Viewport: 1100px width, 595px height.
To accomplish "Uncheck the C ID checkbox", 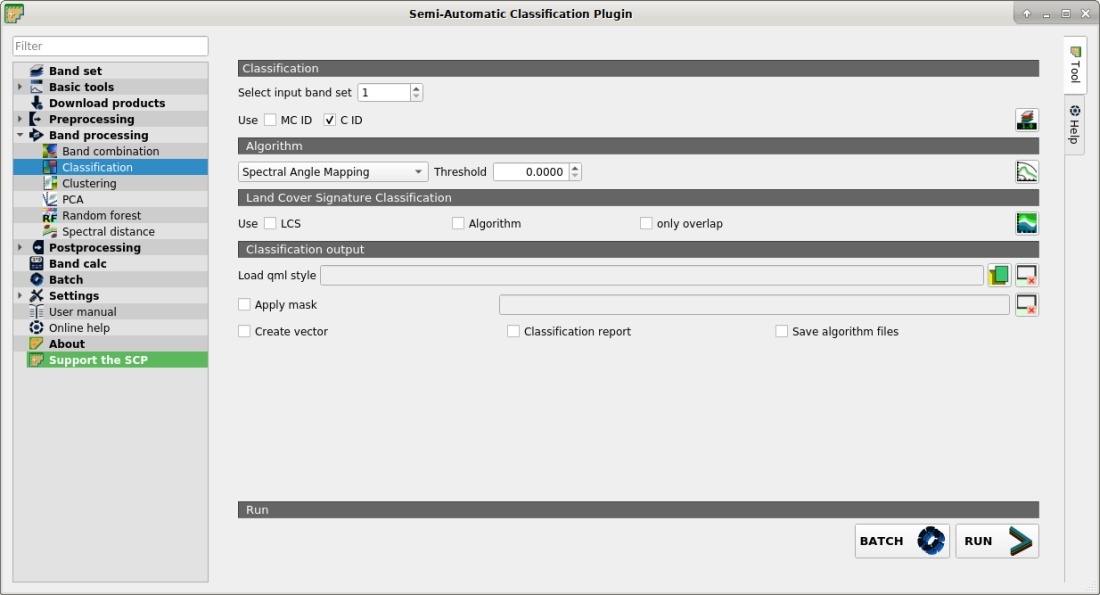I will pos(330,120).
